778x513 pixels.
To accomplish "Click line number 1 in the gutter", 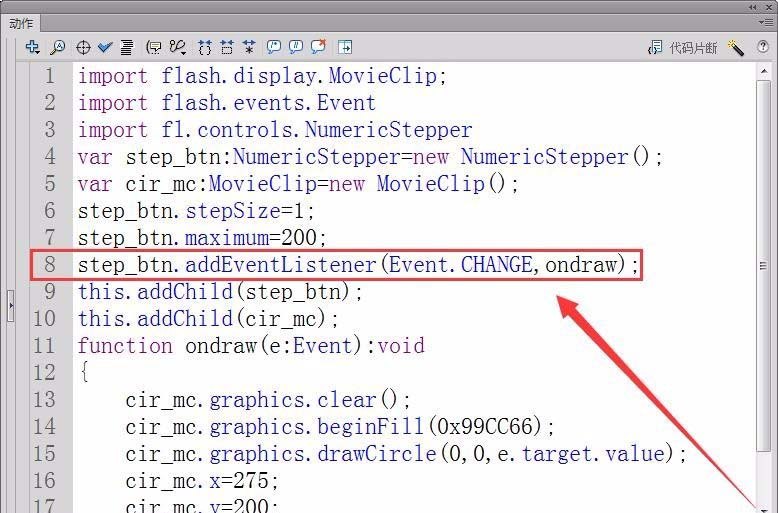I will [50, 76].
